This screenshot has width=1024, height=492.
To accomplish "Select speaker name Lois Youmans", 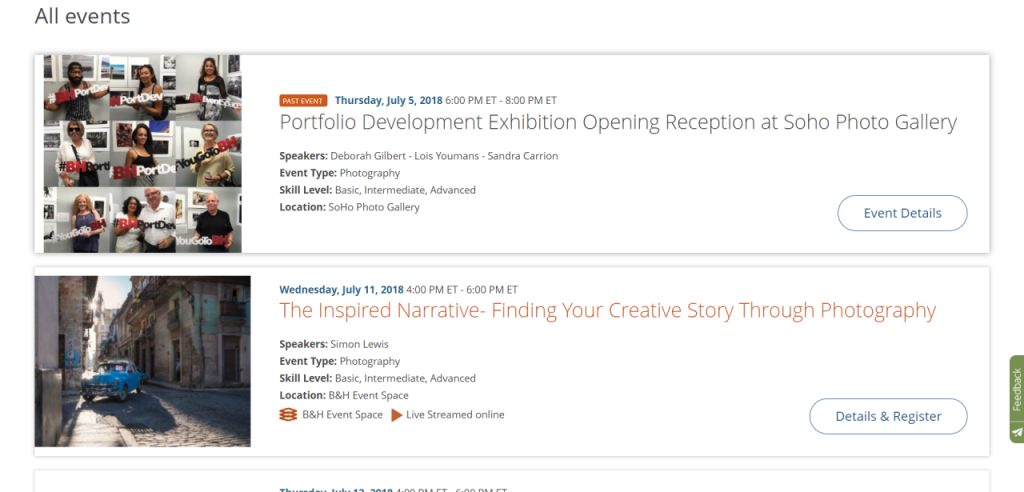I will coord(448,156).
